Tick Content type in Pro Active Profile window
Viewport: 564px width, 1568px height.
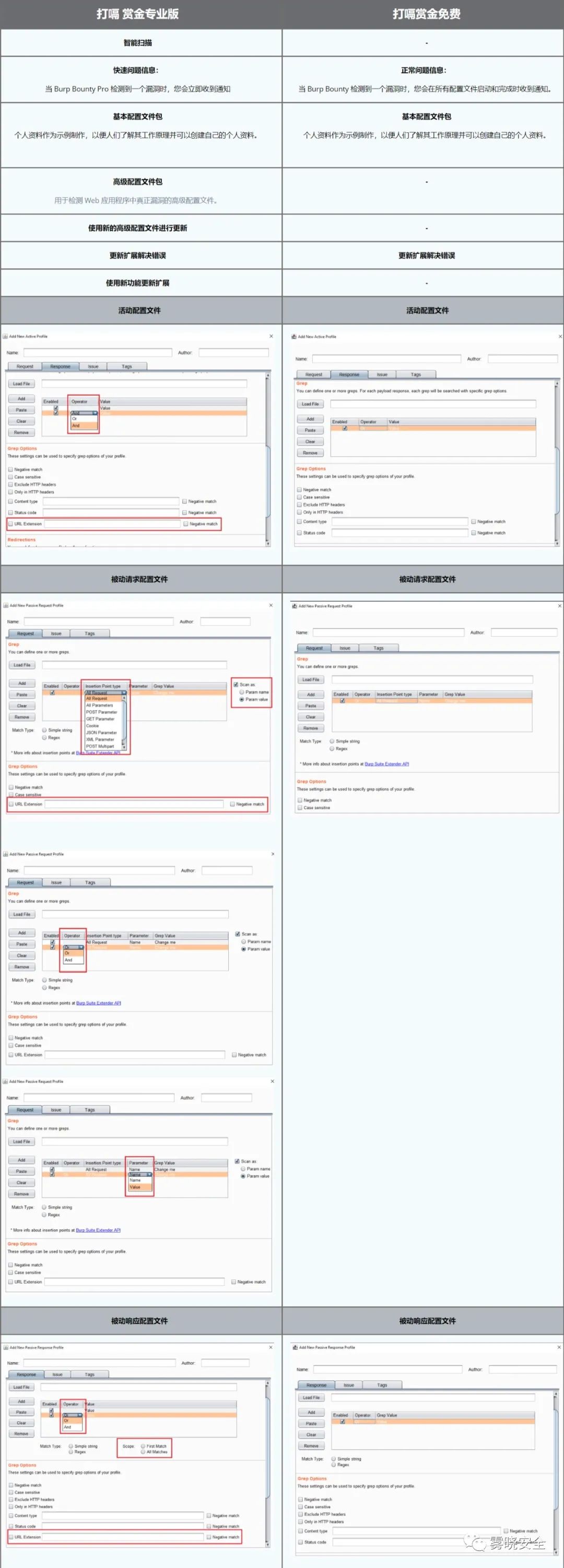(10, 502)
